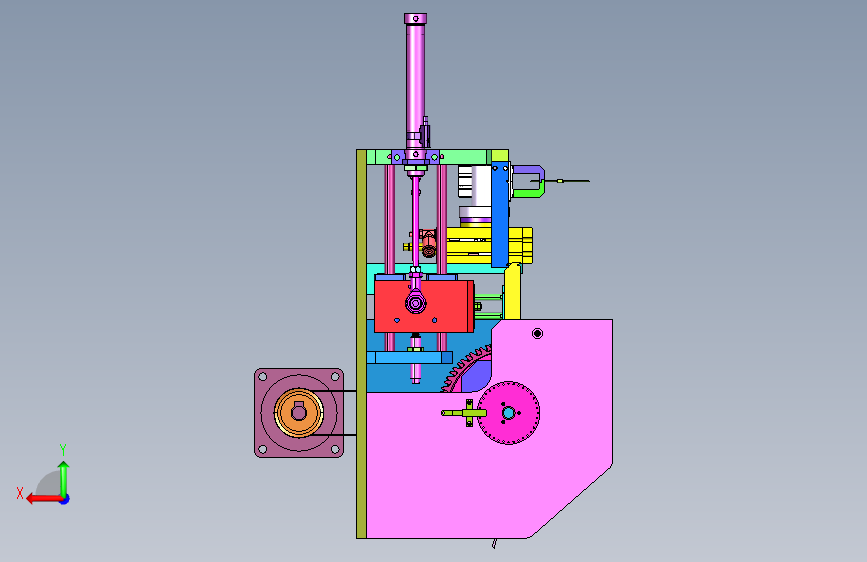Select the magenta toothed index disc
Image resolution: width=867 pixels, height=562 pixels.
(x=508, y=413)
